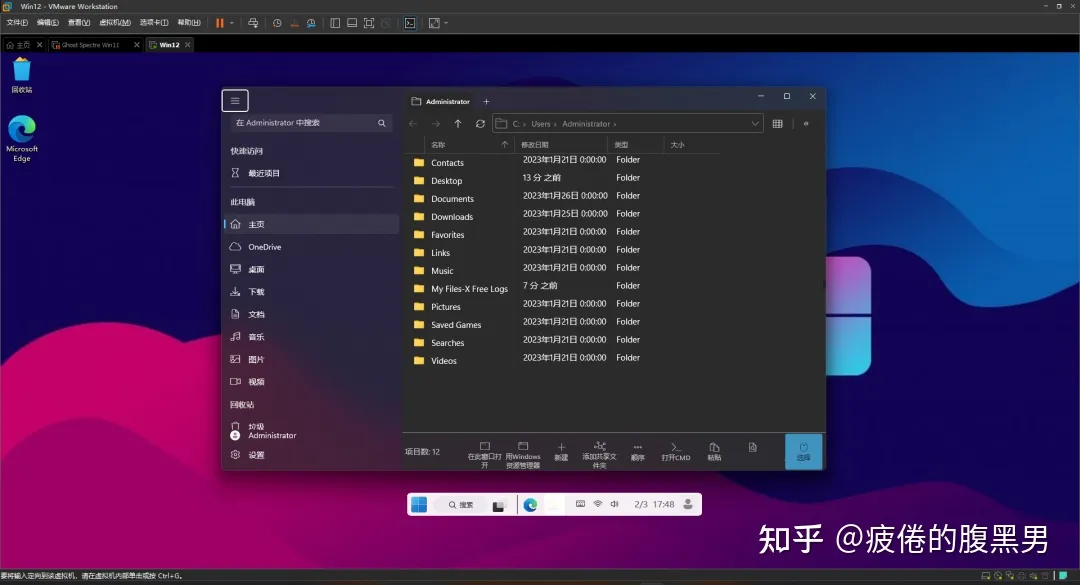
Task: Sort by 名称 column arrow
Action: 504,145
